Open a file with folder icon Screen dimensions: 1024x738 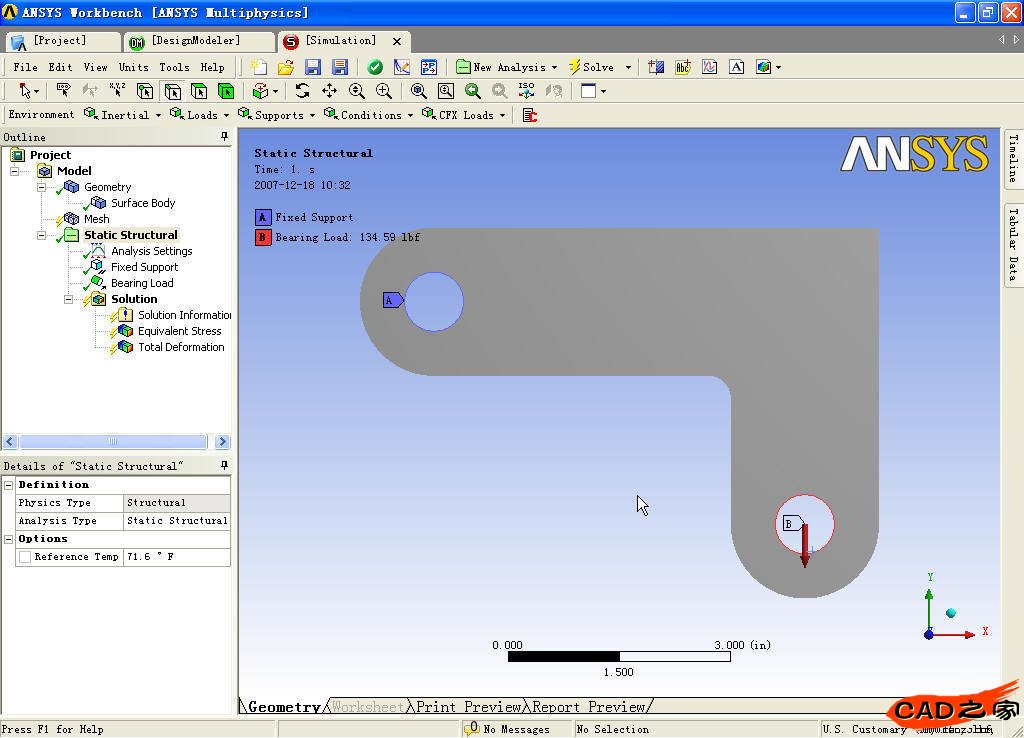(x=286, y=67)
